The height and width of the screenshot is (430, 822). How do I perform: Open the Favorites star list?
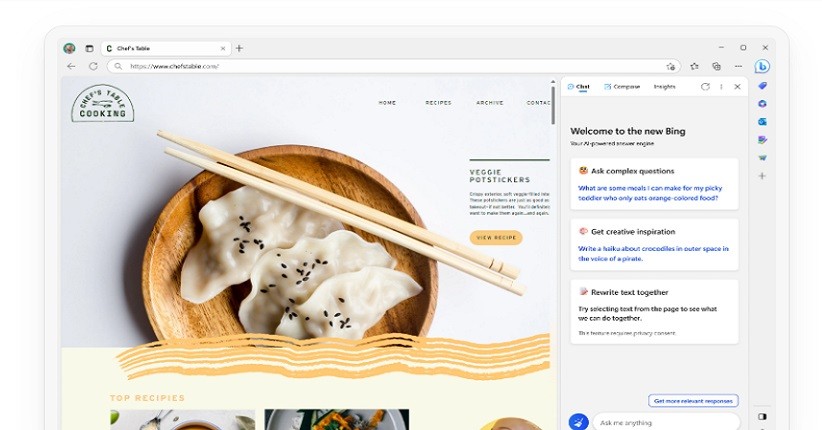point(695,67)
